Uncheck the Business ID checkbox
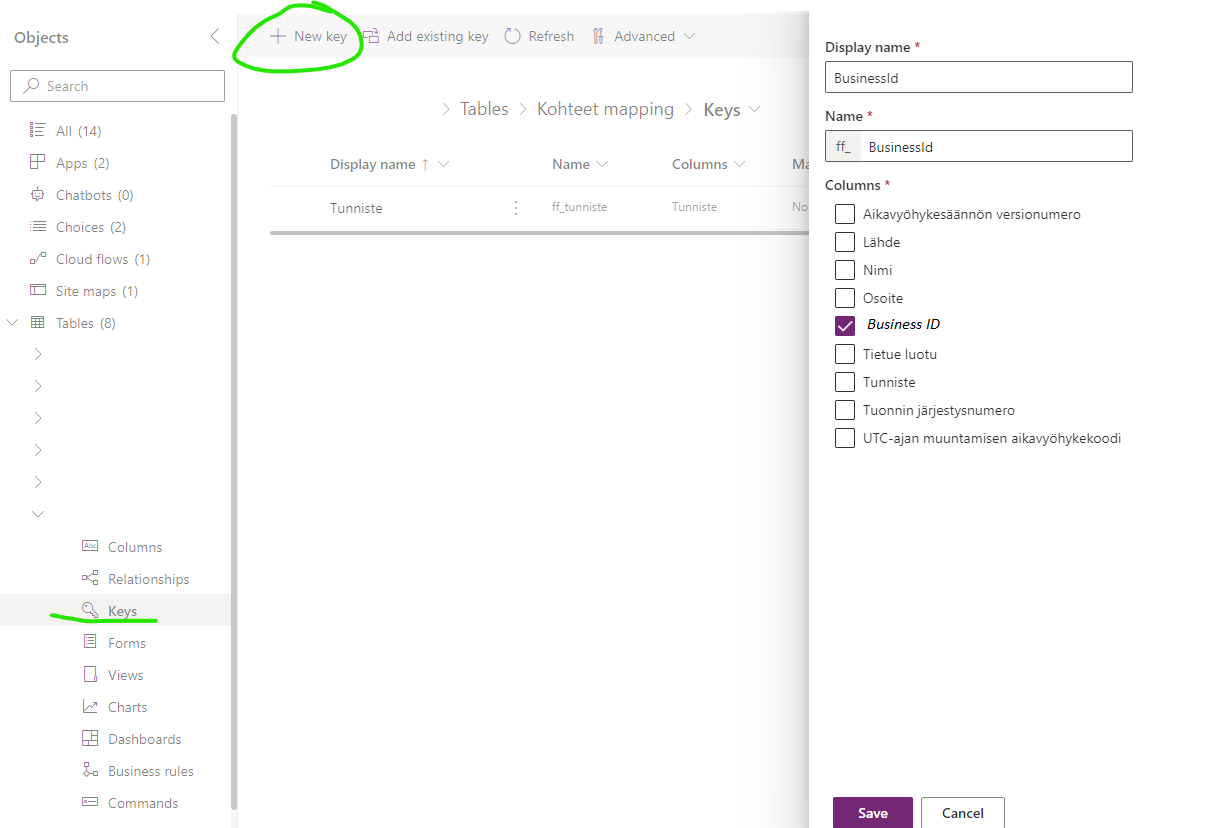The height and width of the screenshot is (828, 1213). 845,326
